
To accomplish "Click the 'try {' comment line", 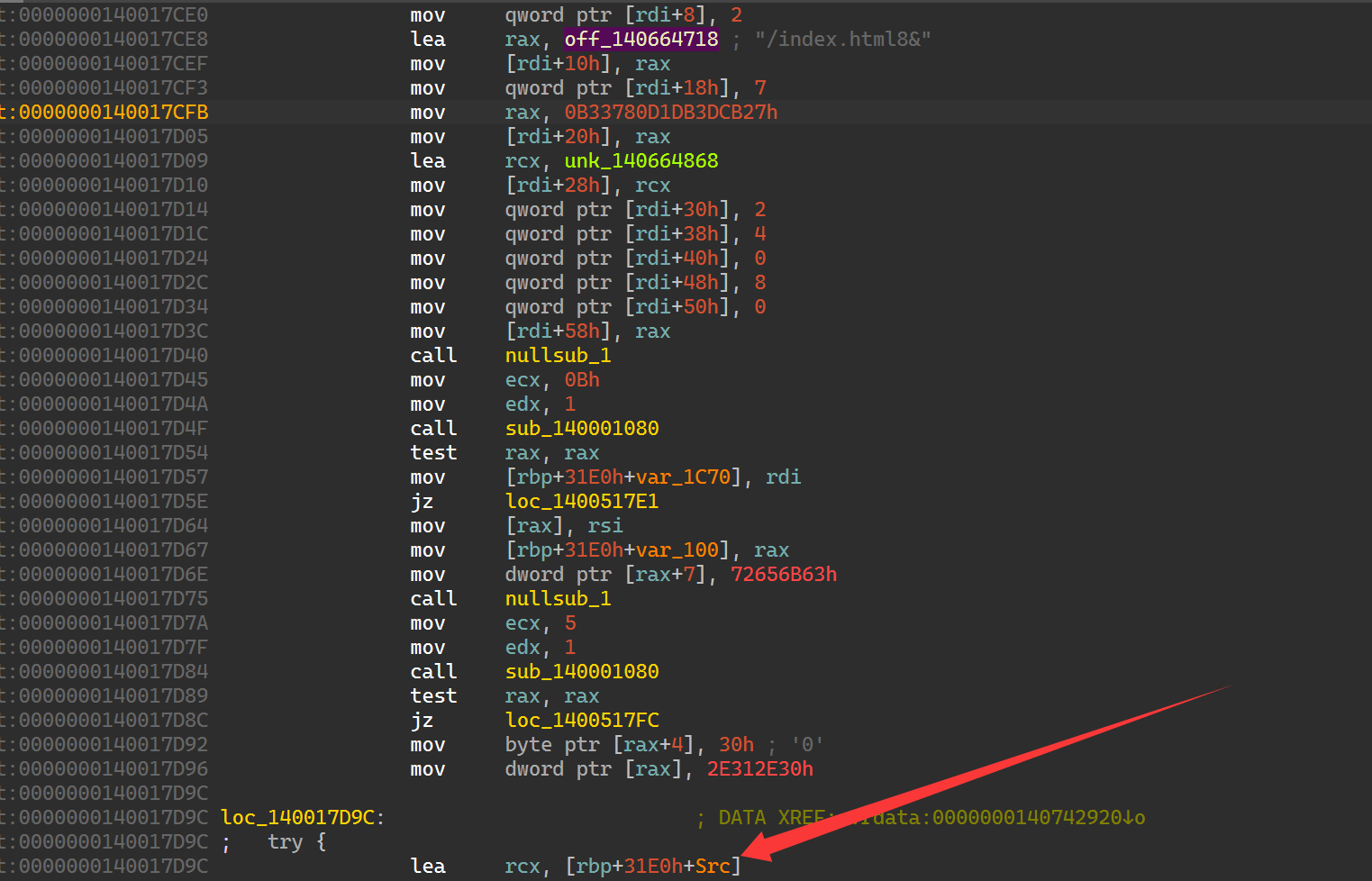I will [x=296, y=842].
